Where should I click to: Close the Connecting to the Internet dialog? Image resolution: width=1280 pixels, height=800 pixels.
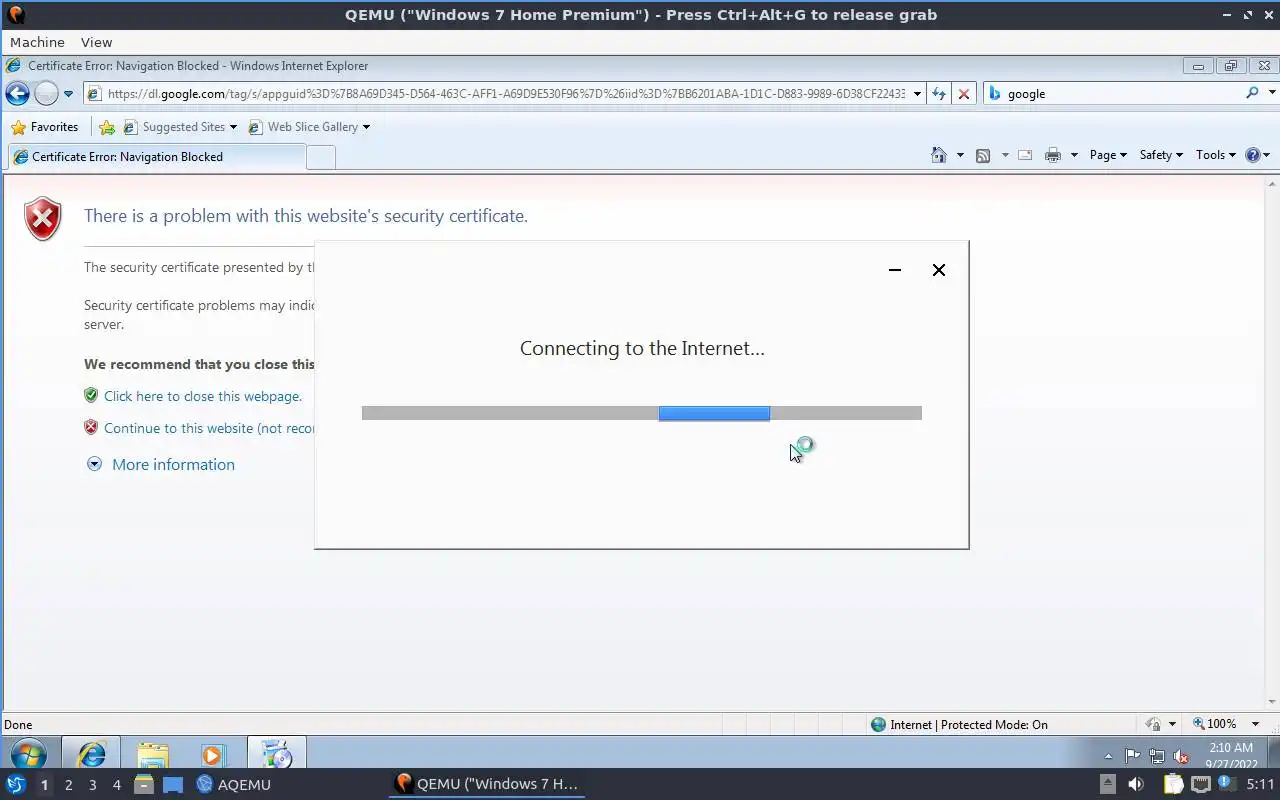[939, 270]
